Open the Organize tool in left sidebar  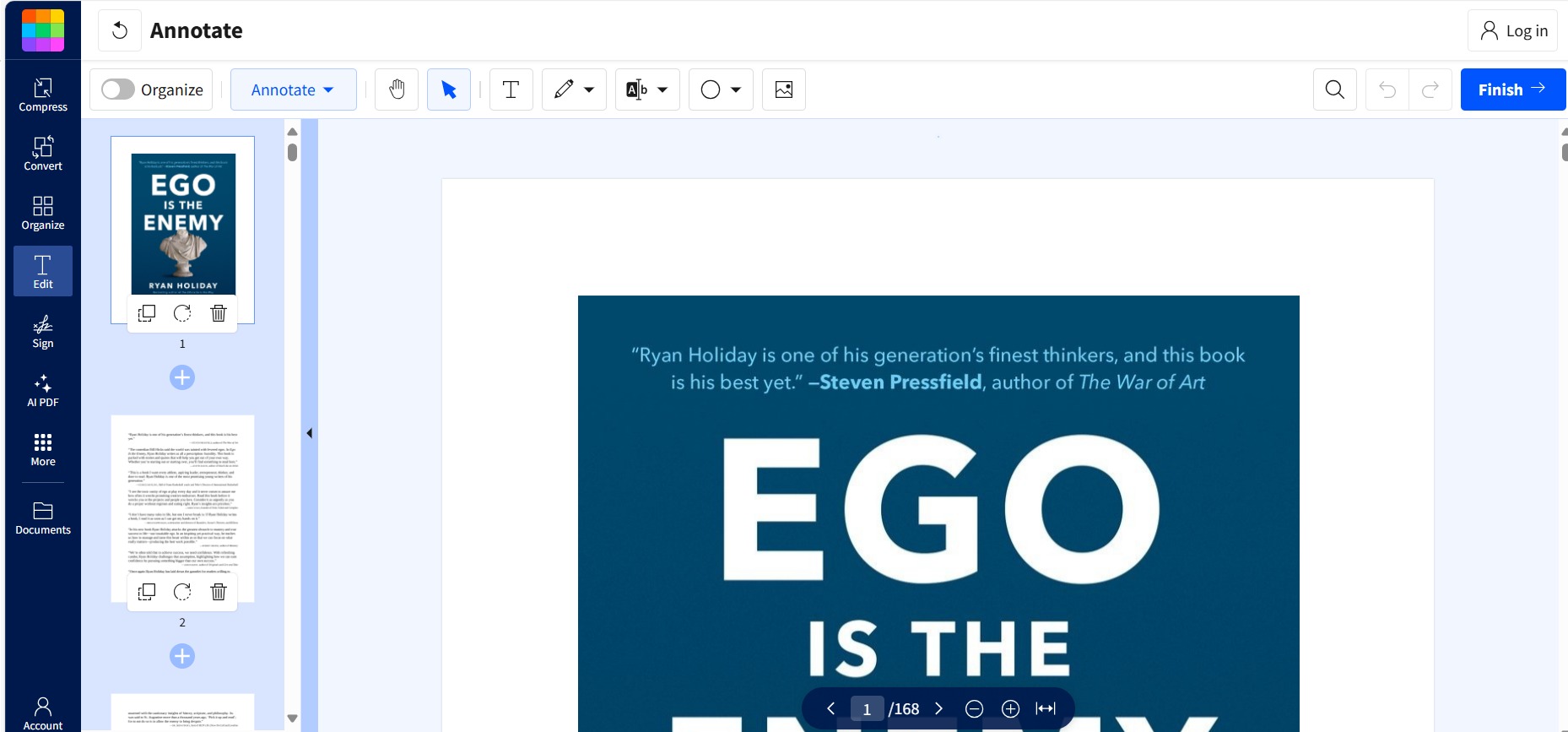(x=43, y=213)
